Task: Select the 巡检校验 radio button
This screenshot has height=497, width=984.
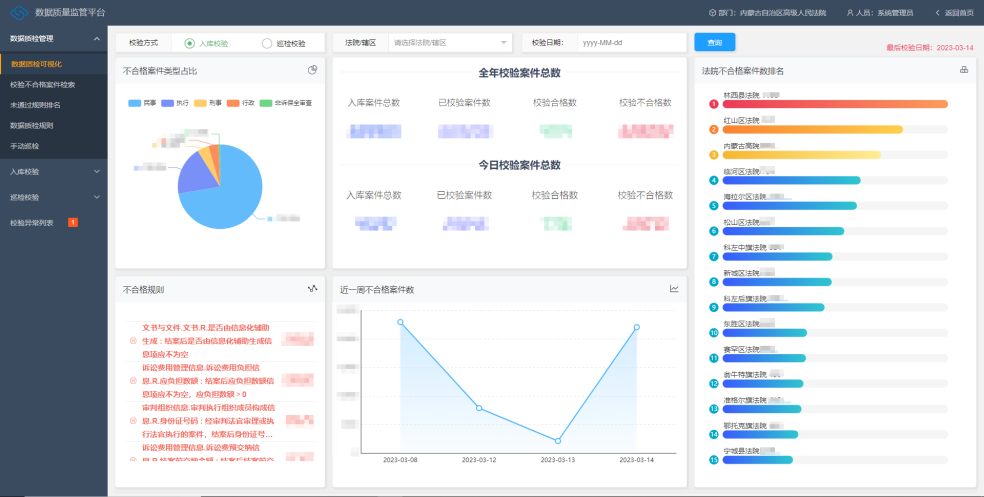Action: coord(266,43)
